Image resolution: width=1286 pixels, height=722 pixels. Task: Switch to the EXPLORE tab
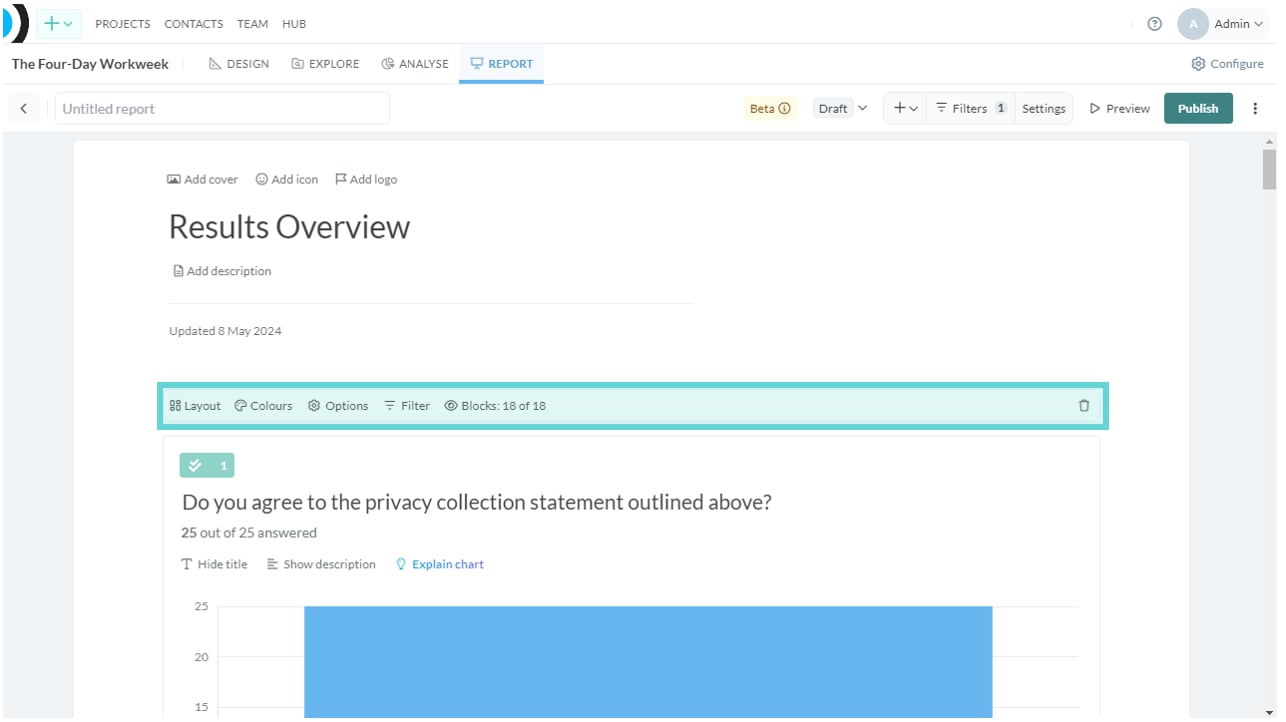tap(325, 64)
